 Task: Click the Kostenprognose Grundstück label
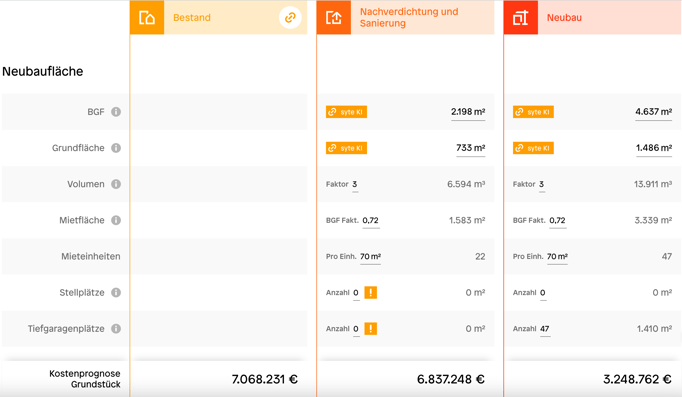coord(85,379)
